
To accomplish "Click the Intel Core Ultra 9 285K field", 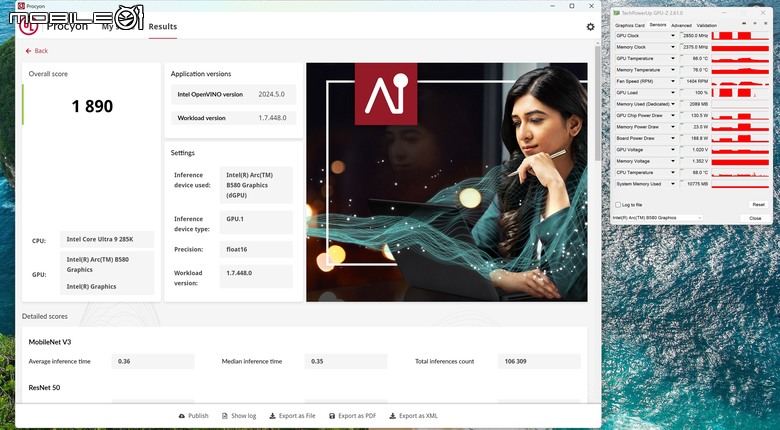I will [107, 239].
